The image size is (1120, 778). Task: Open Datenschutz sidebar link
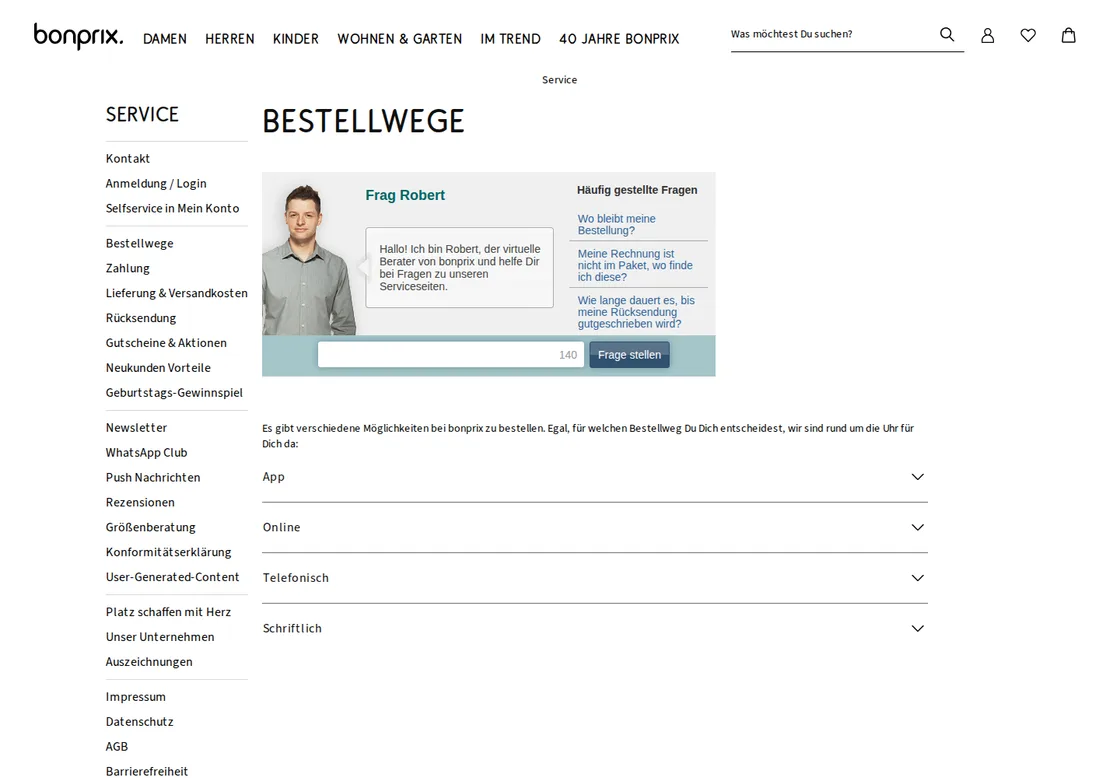point(139,722)
